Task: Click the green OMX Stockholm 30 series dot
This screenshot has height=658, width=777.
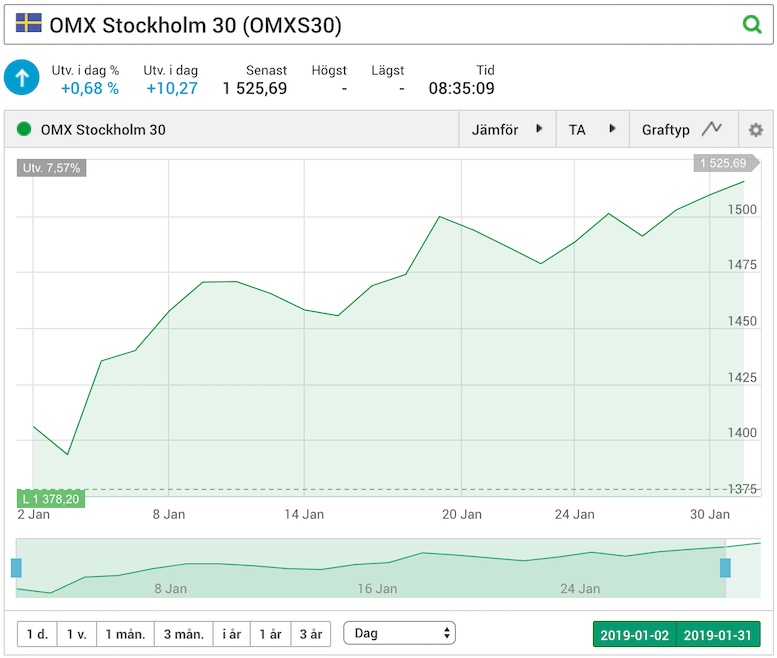Action: pyautogui.click(x=24, y=129)
